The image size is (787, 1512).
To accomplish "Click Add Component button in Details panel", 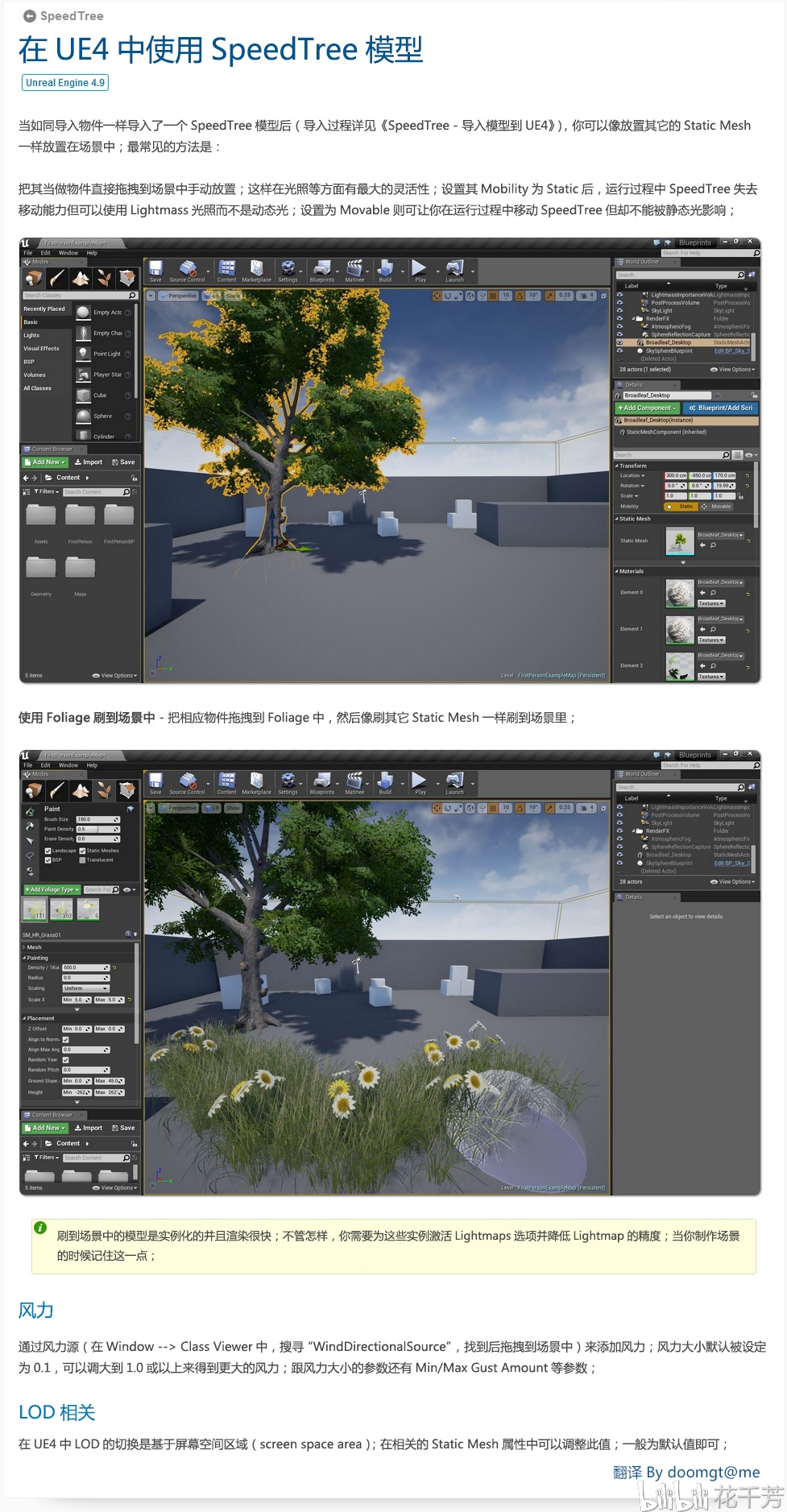I will pos(648,408).
